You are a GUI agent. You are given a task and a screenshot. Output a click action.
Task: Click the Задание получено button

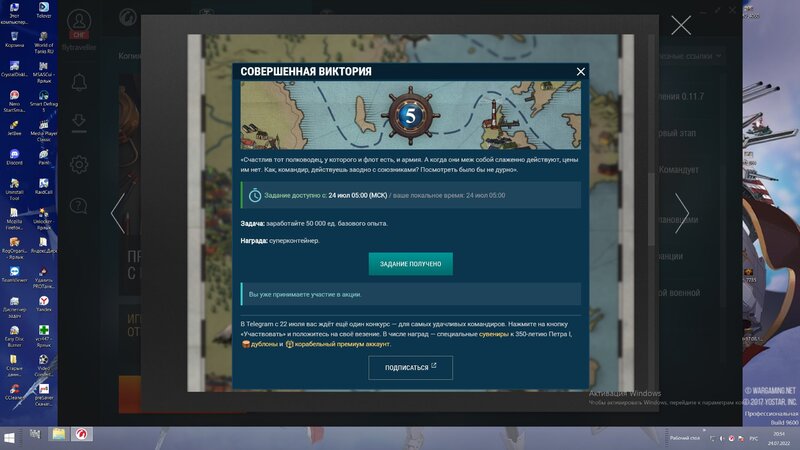[411, 264]
